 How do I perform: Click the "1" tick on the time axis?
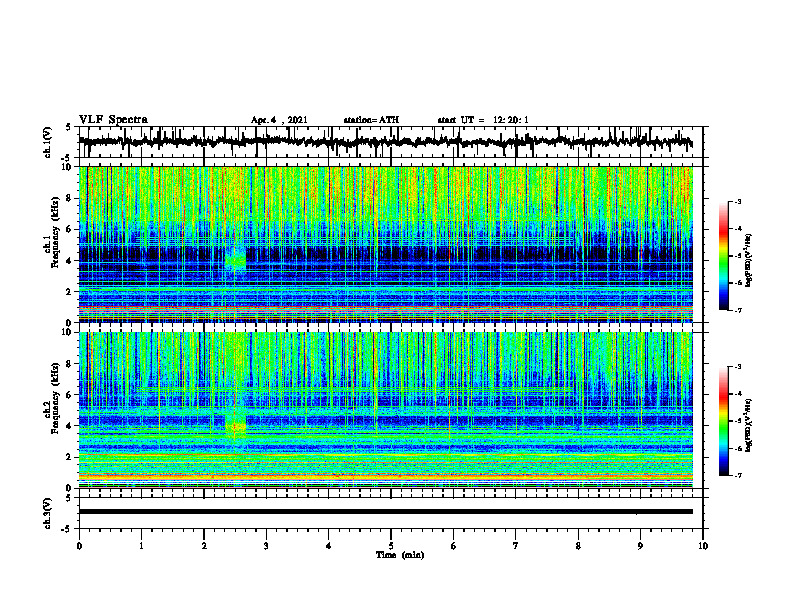141,546
